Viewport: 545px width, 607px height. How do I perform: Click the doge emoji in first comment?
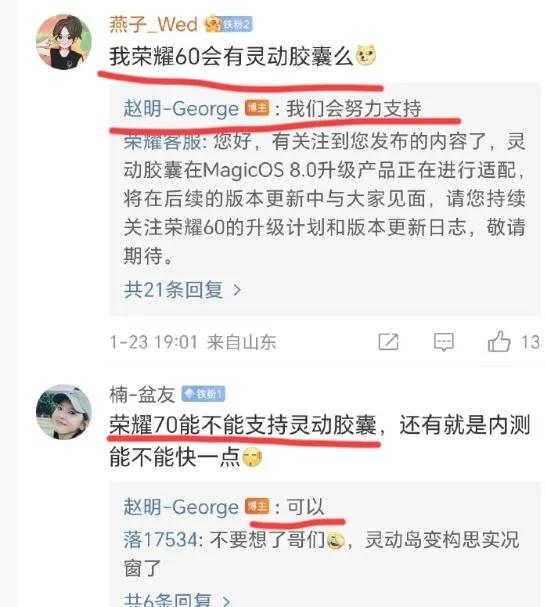[365, 55]
